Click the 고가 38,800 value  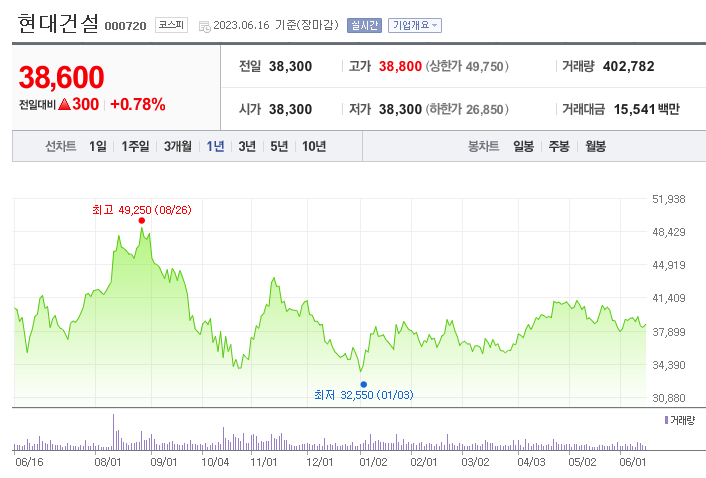pyautogui.click(x=400, y=67)
